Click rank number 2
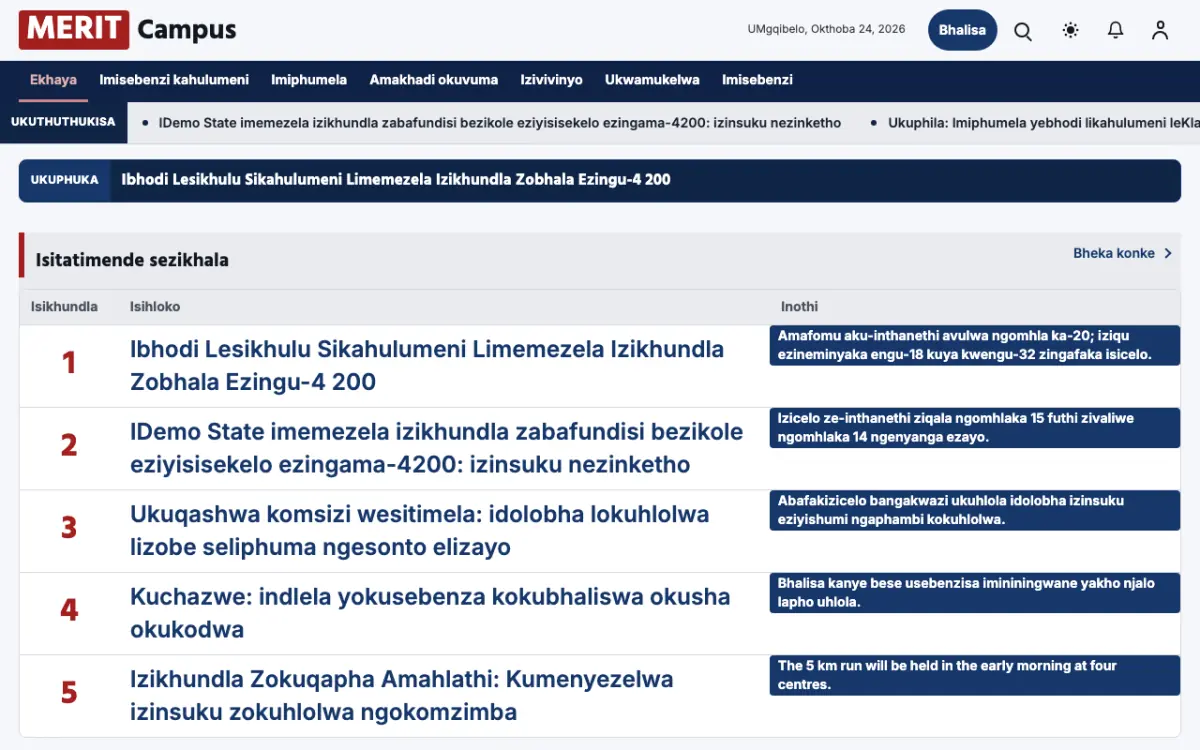Screen dimensions: 1200x750 click(x=69, y=445)
